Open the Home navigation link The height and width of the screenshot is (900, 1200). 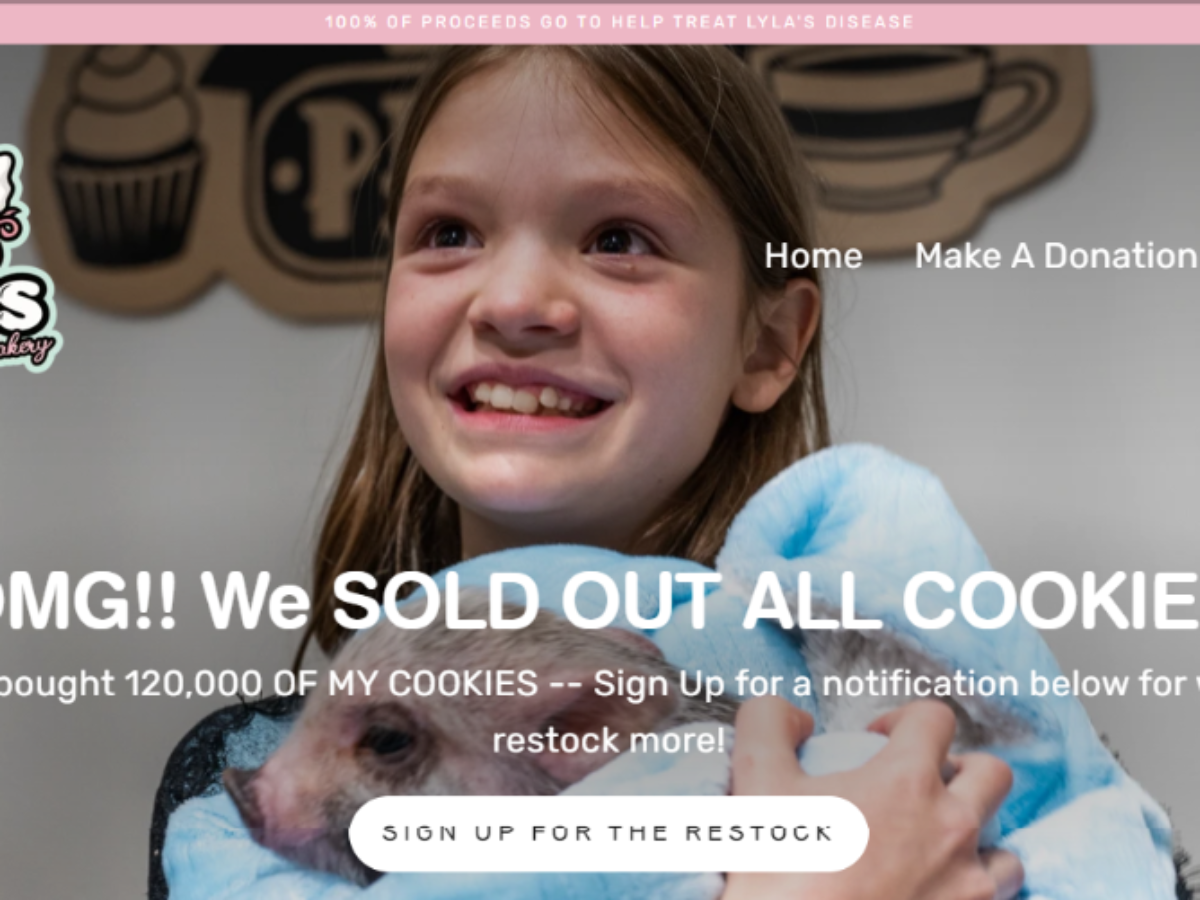click(x=813, y=256)
